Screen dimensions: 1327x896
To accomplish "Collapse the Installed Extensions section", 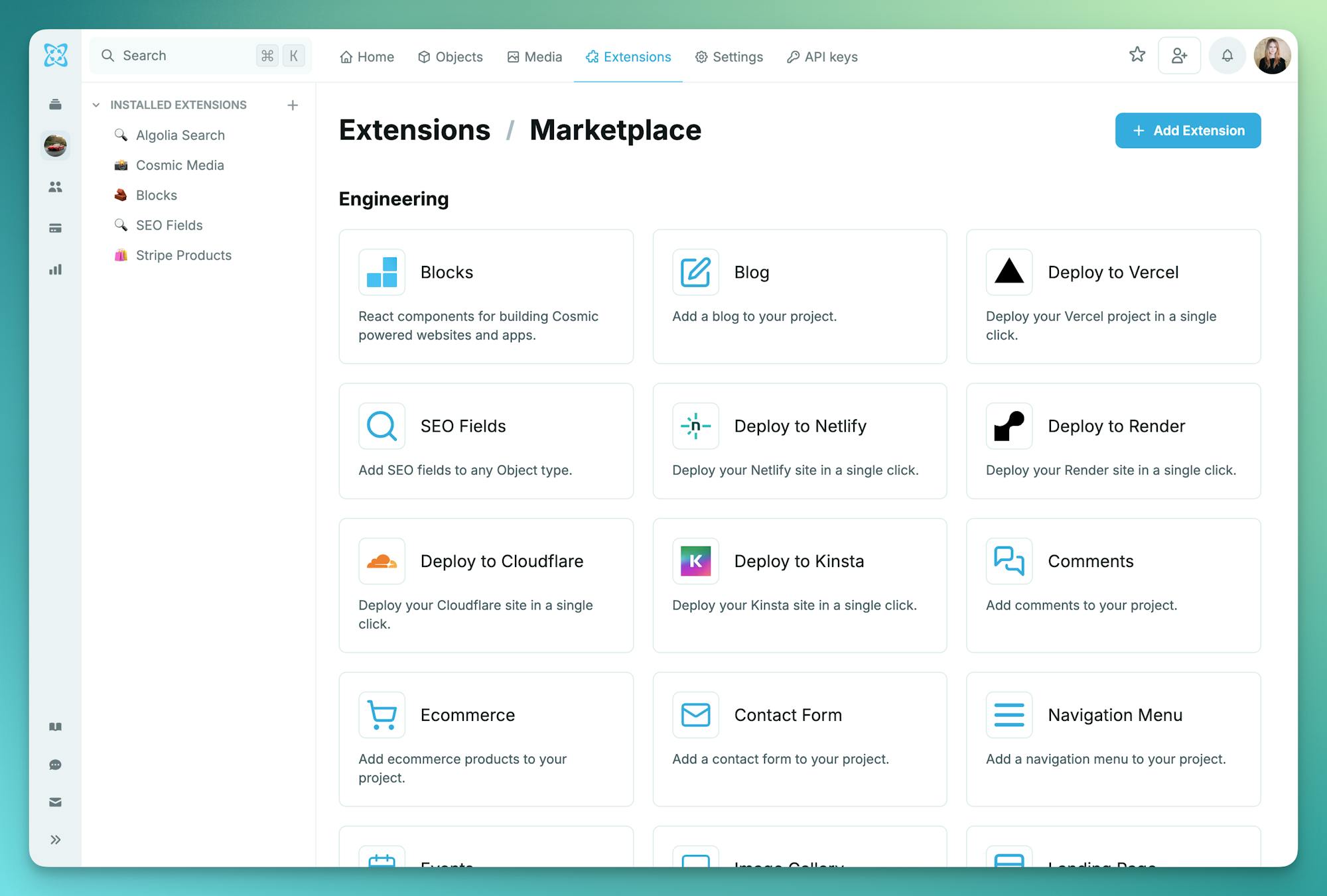I will [x=96, y=105].
